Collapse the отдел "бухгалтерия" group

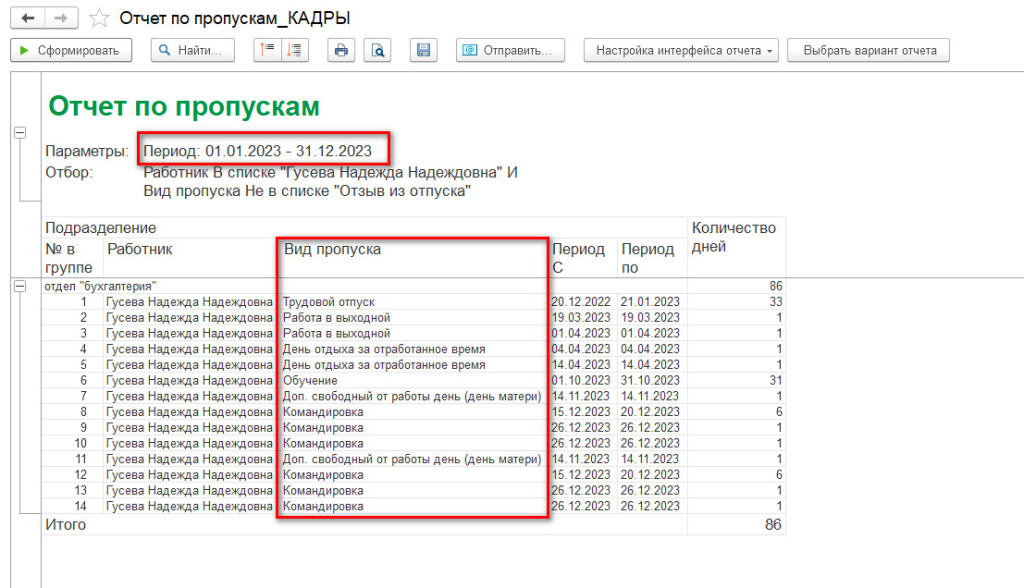coord(18,286)
